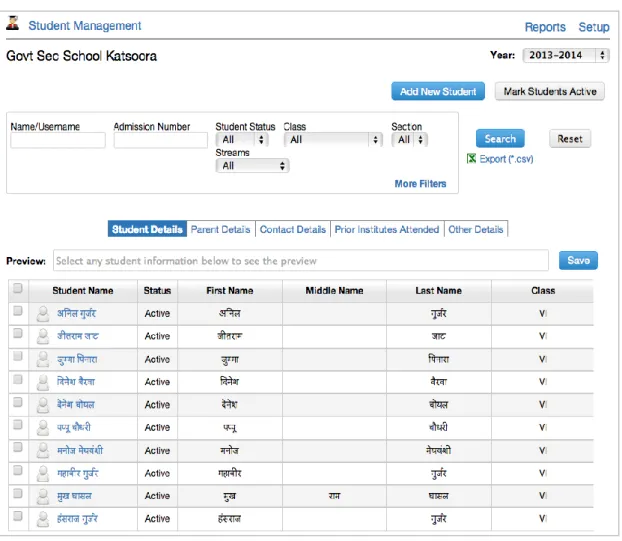Screen dimensions: 622x541
Task: Open Reports link in header
Action: point(545,27)
